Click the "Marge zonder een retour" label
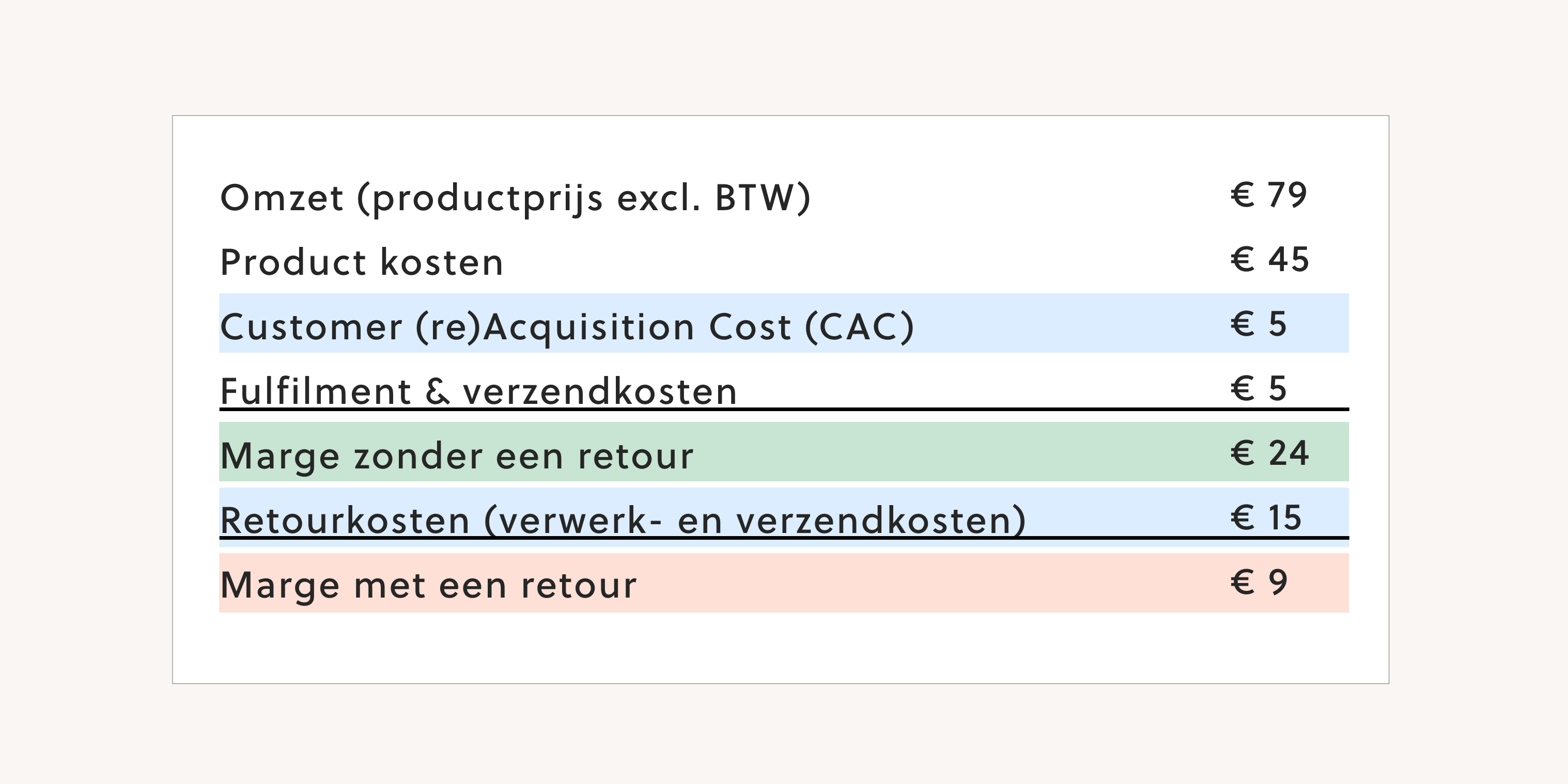The height and width of the screenshot is (784, 1568). pos(457,456)
